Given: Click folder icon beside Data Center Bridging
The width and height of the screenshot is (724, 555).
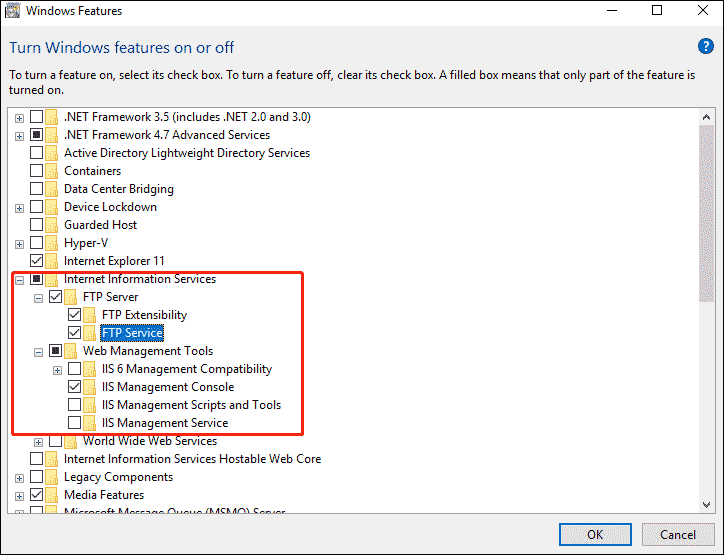Looking at the screenshot, I should pyautogui.click(x=52, y=189).
